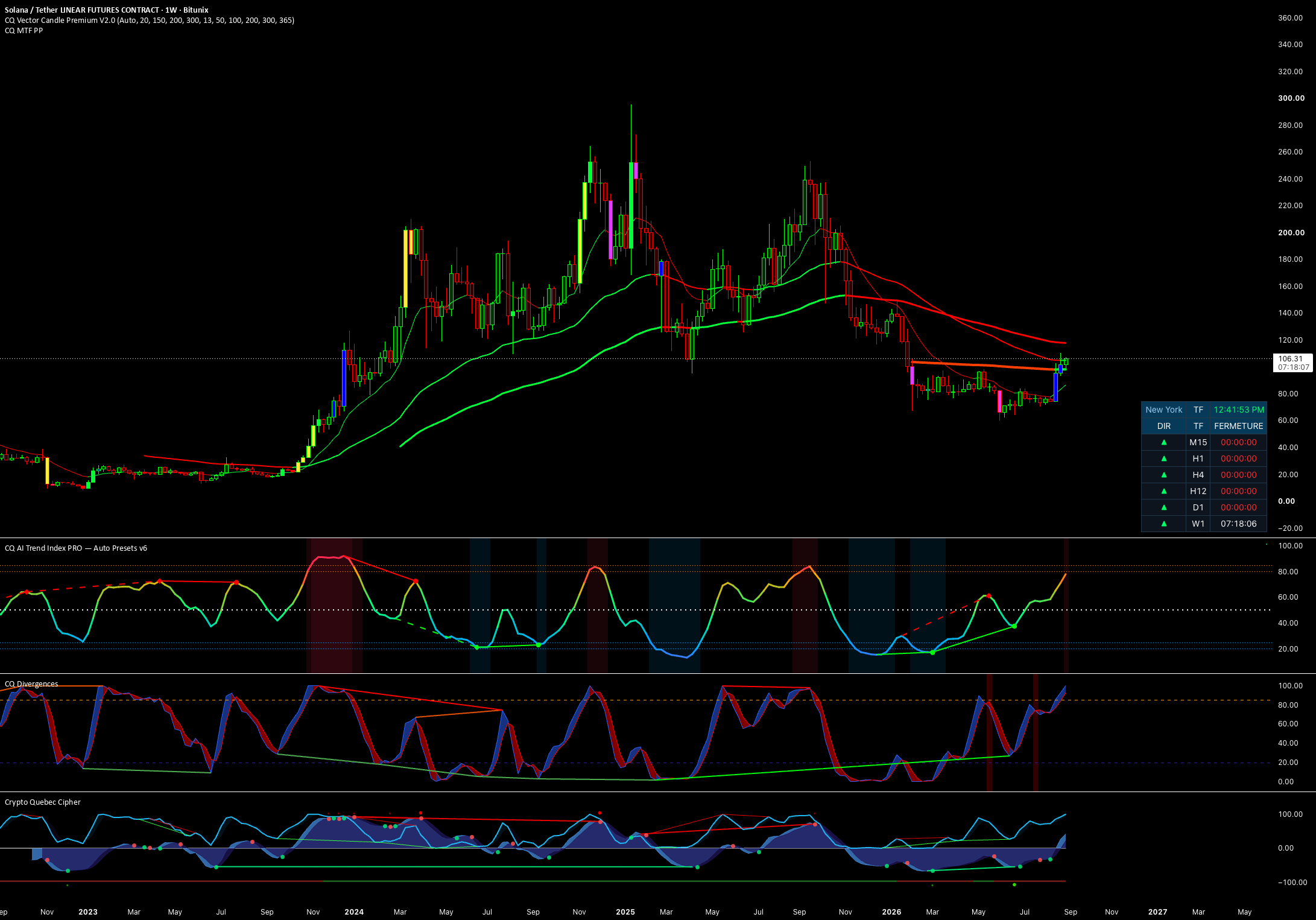
Task: Click the 100.00 value on the Divergences axis
Action: 1290,685
